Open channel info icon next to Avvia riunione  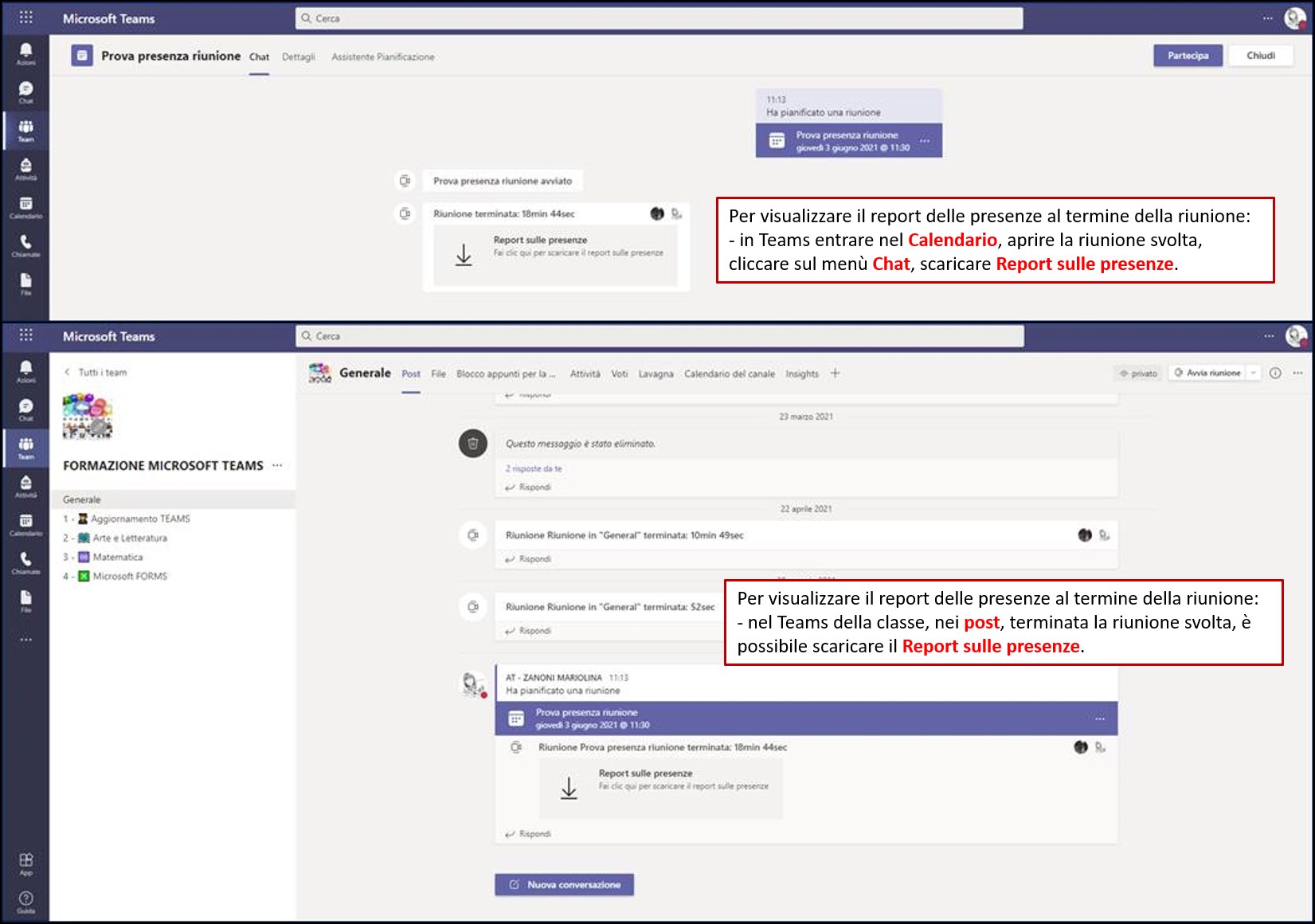coord(1275,373)
